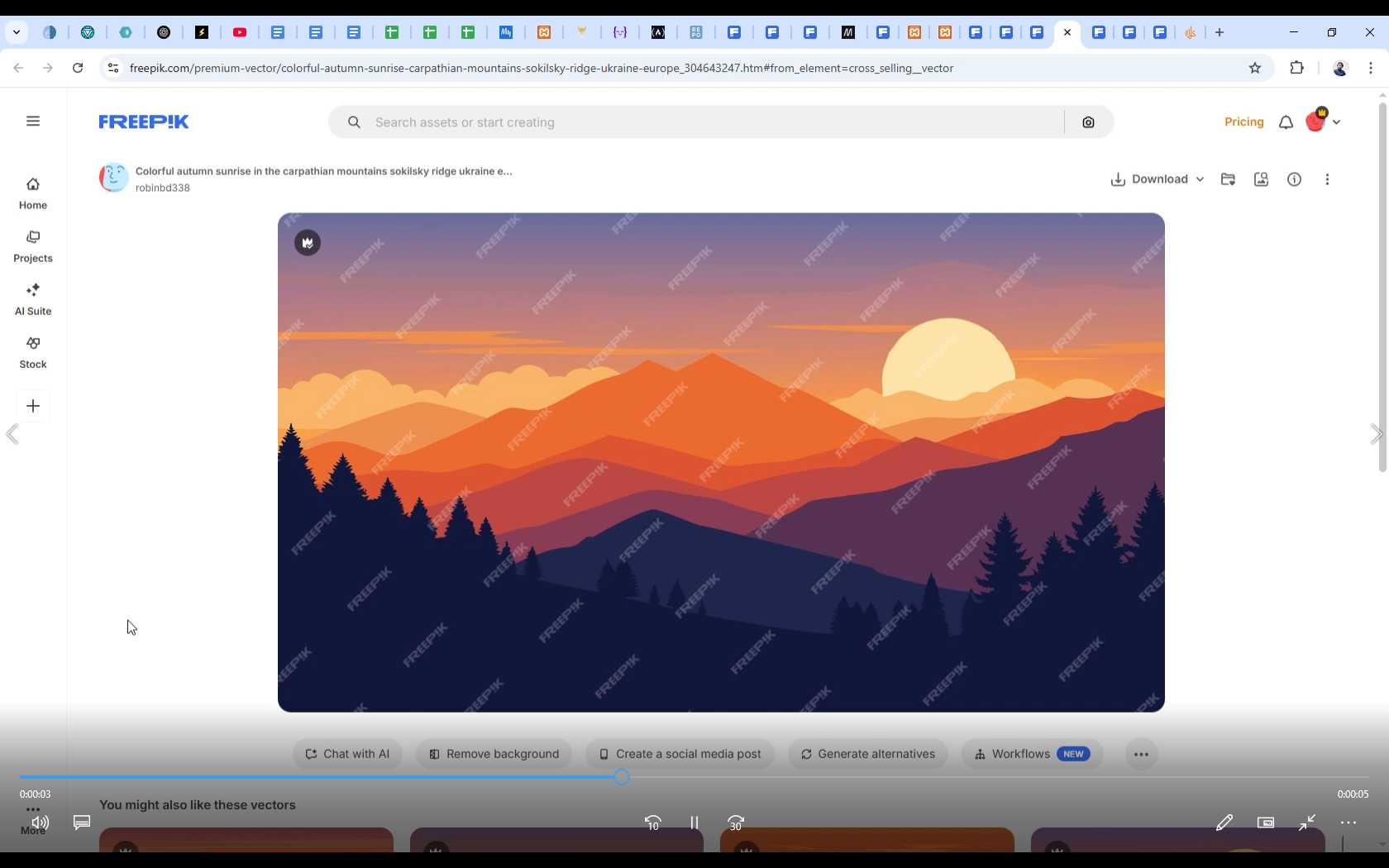Bookmark this page star icon
The width and height of the screenshot is (1389, 868).
point(1255,69)
